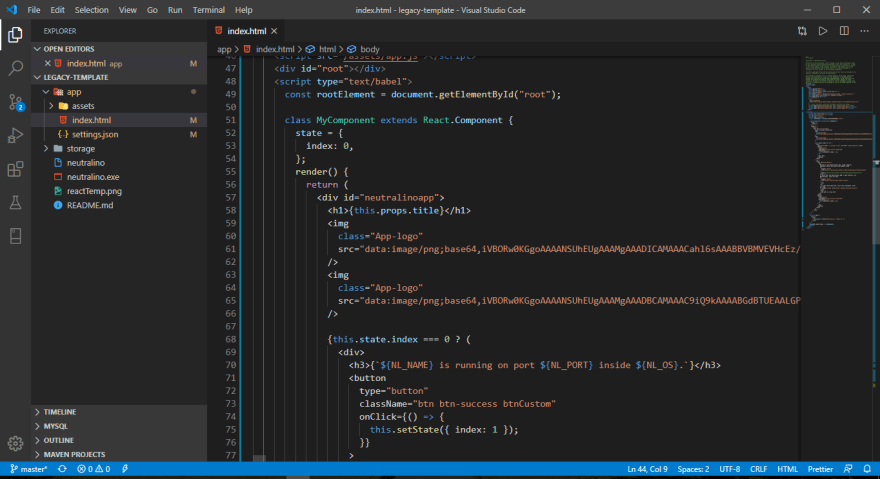
Task: Select neutralino.exe in explorer
Action: coord(119,176)
